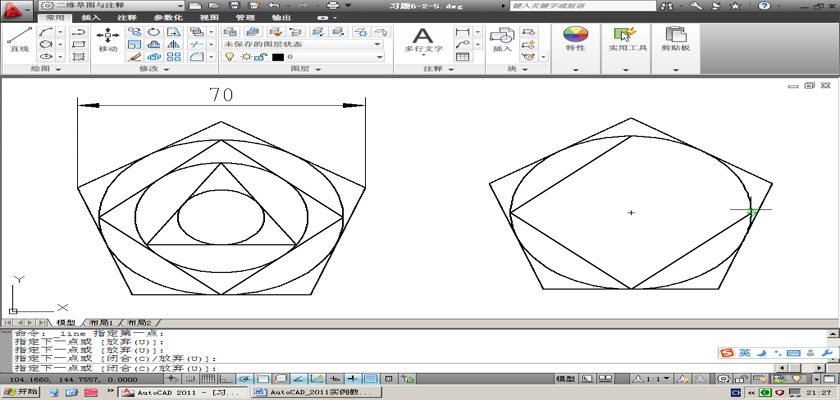Open the Properties (特性) color wheel panel

[575, 39]
